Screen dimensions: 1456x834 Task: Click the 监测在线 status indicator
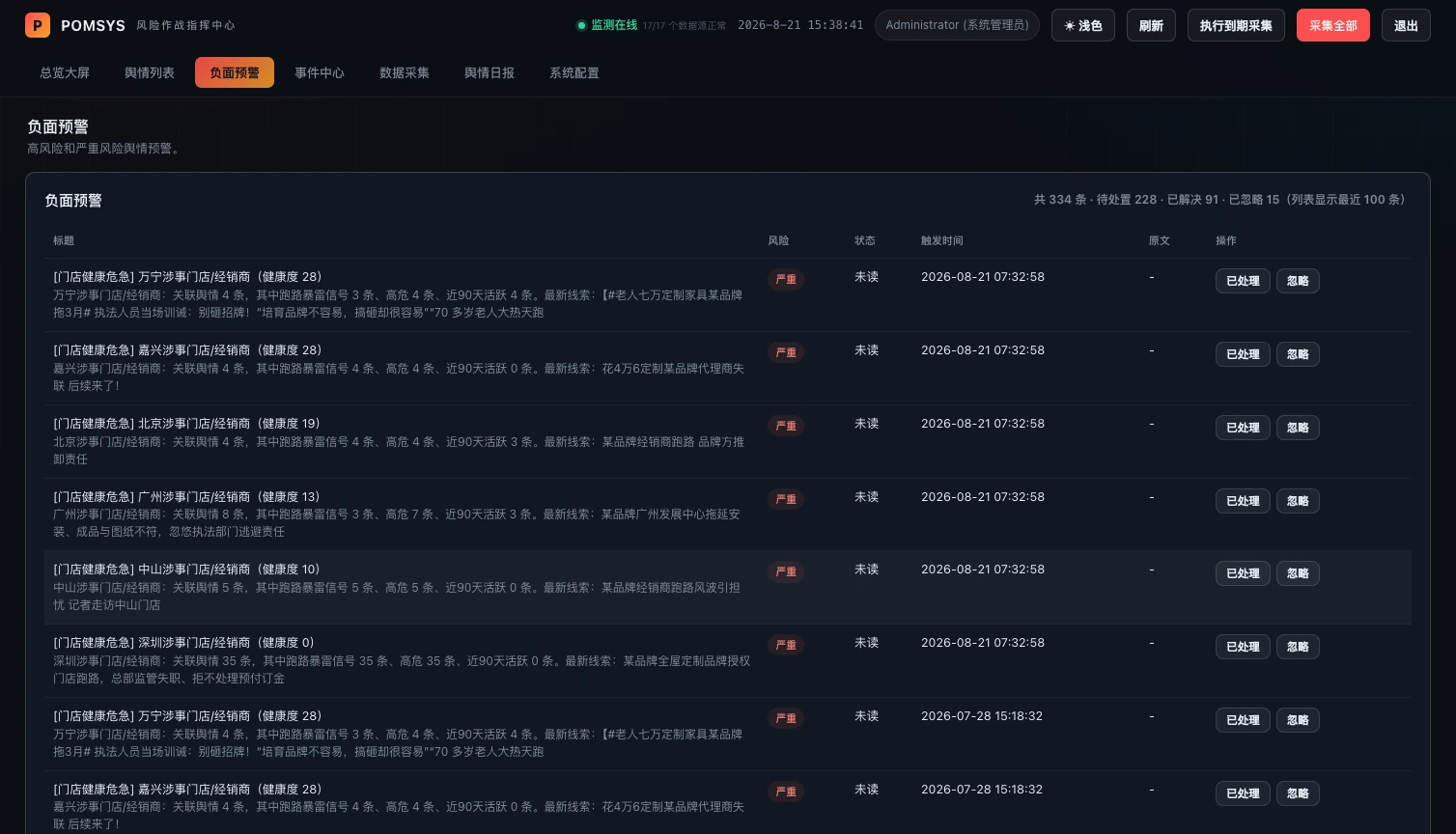click(607, 25)
